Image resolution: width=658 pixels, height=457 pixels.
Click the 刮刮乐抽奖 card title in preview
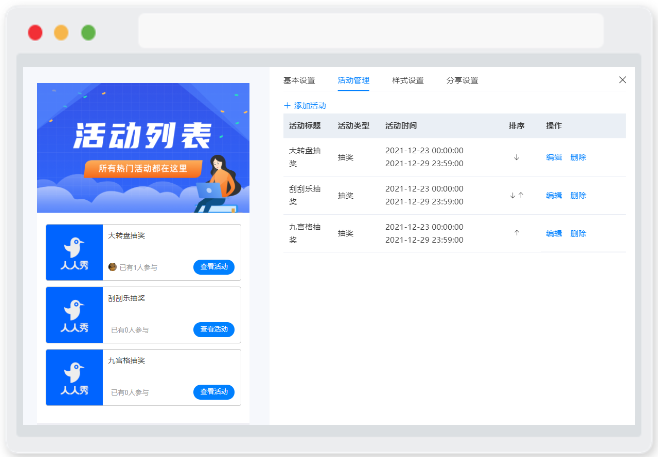(x=126, y=298)
